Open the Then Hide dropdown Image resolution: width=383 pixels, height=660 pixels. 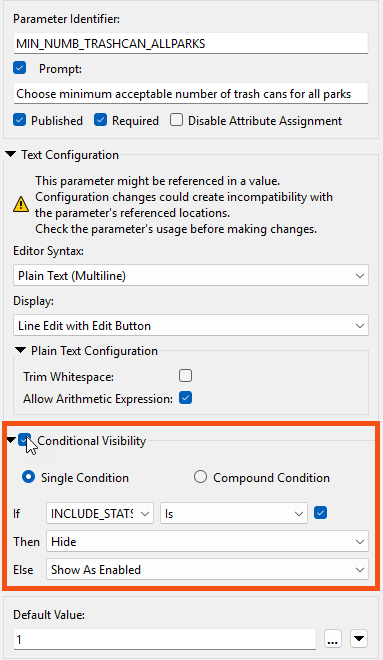tap(207, 541)
